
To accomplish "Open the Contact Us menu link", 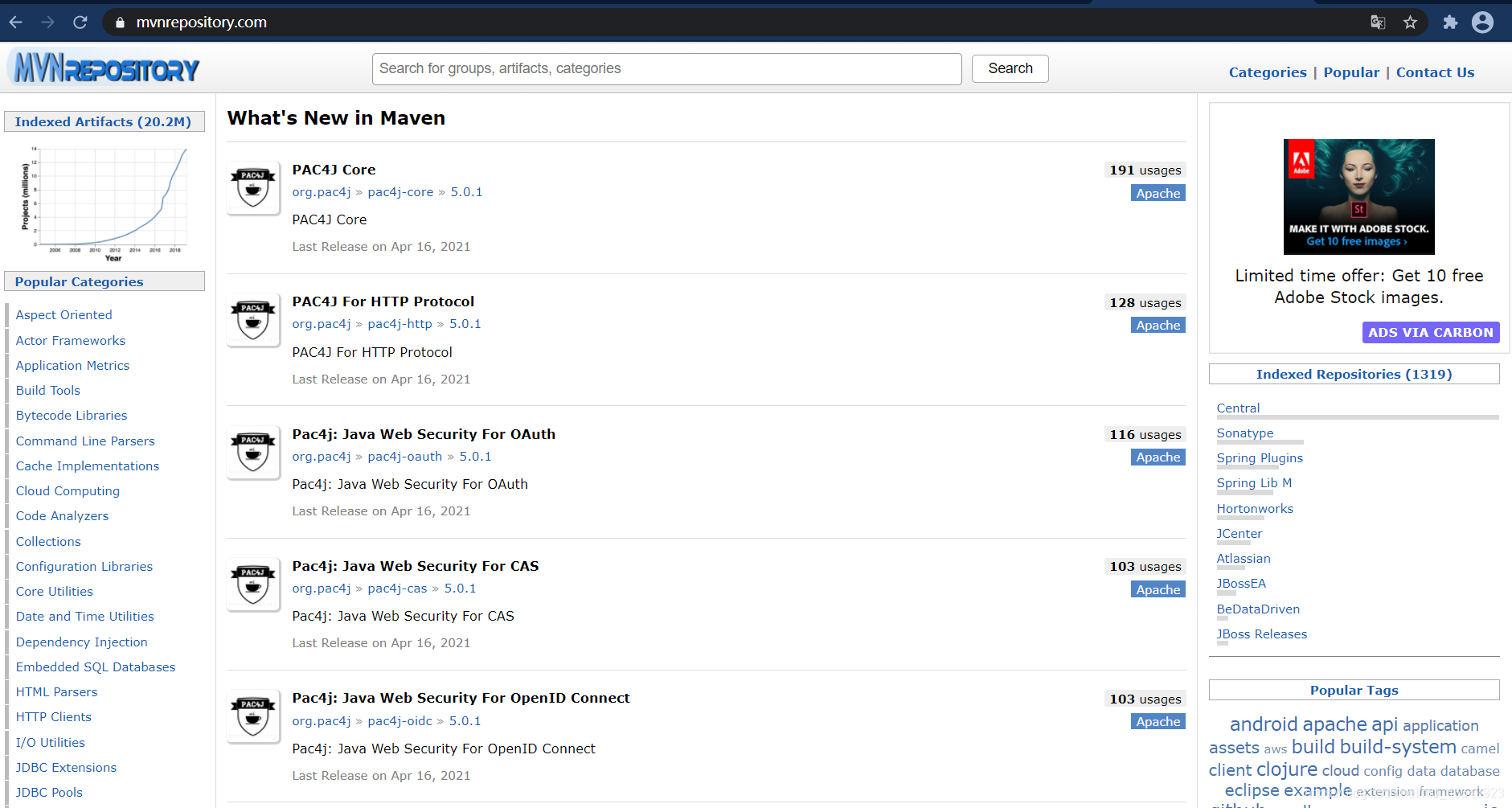I will [x=1436, y=72].
